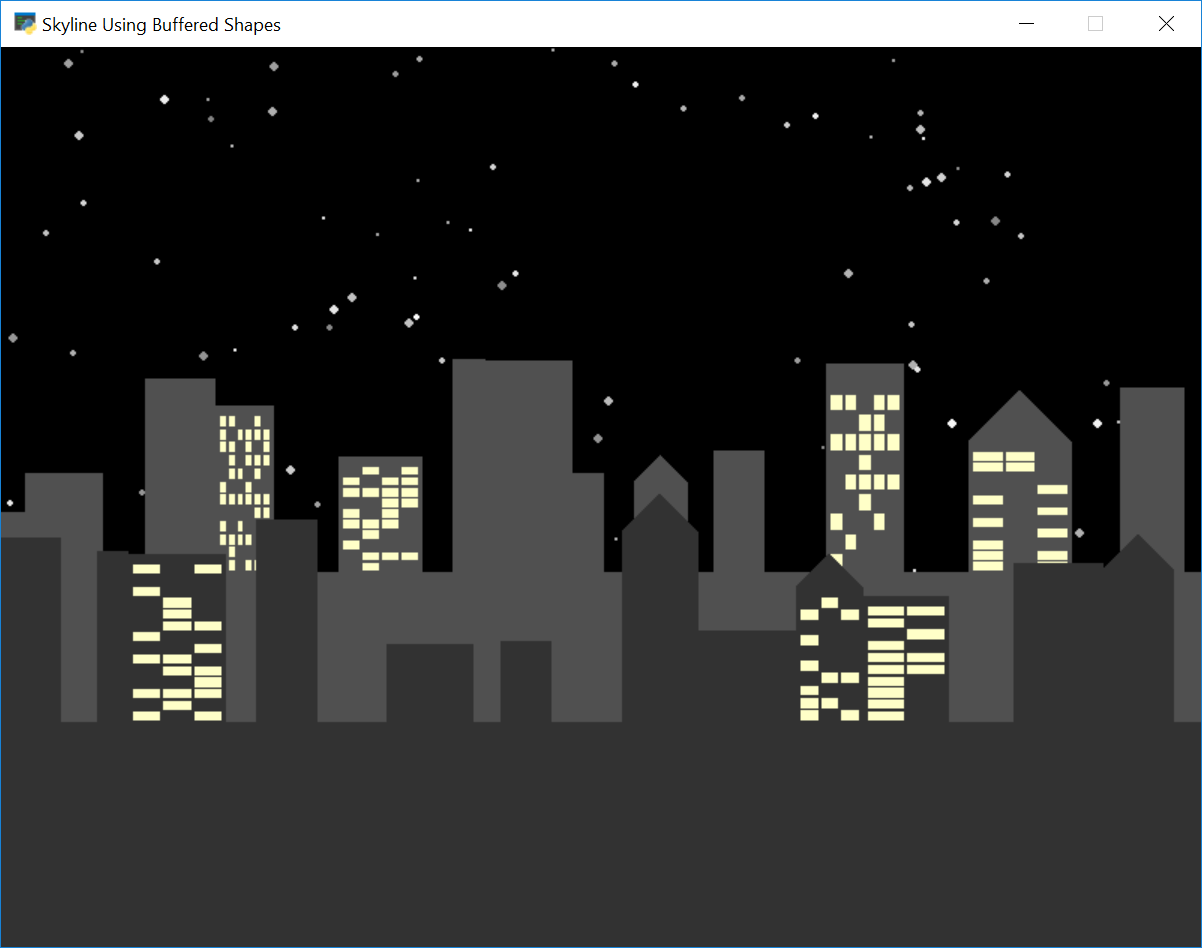Click the dark ground area below the skyline
Viewport: 1202px width, 948px height.
[x=600, y=840]
